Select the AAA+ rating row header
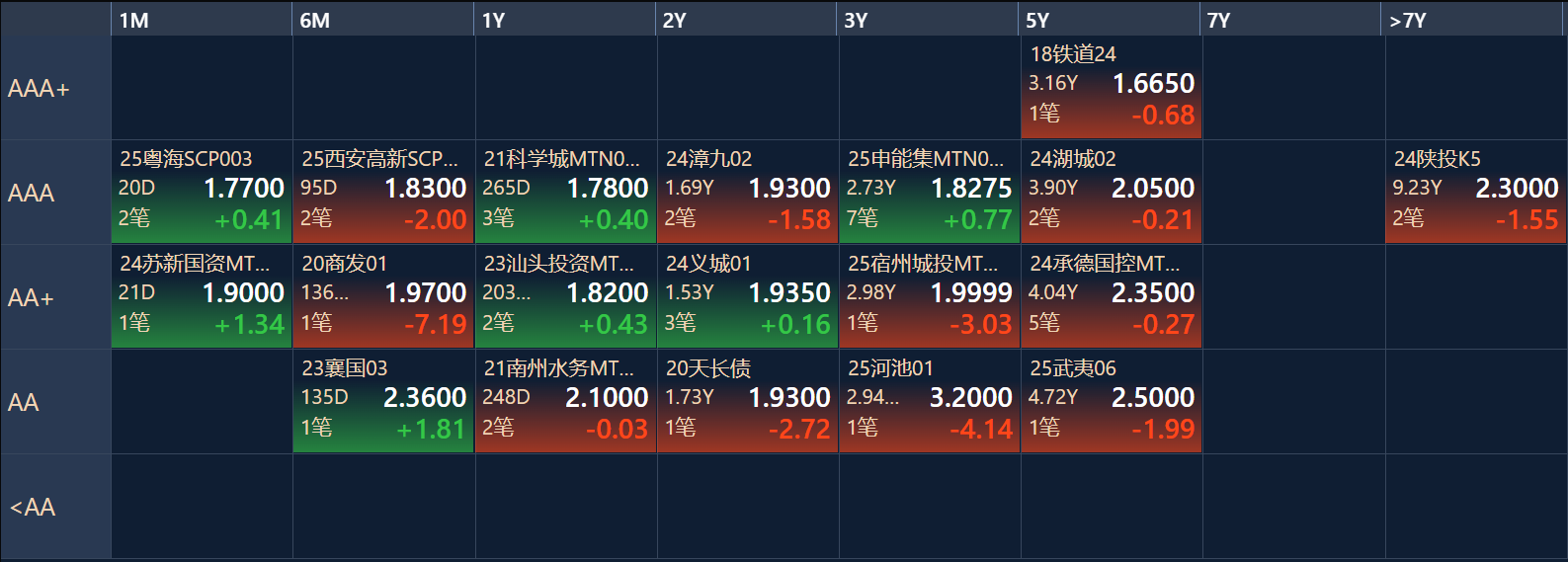The height and width of the screenshot is (562, 1568). [56, 88]
